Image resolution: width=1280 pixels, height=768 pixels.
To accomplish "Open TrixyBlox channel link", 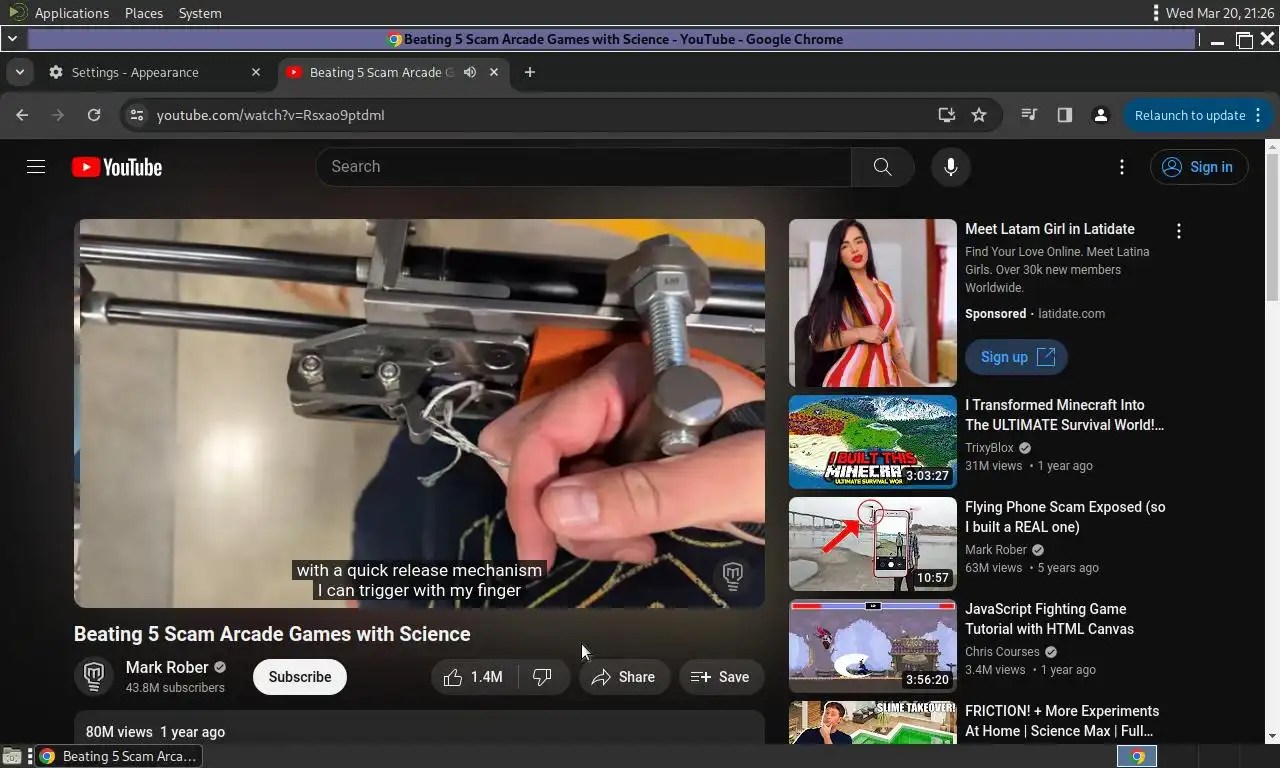I will pos(989,448).
